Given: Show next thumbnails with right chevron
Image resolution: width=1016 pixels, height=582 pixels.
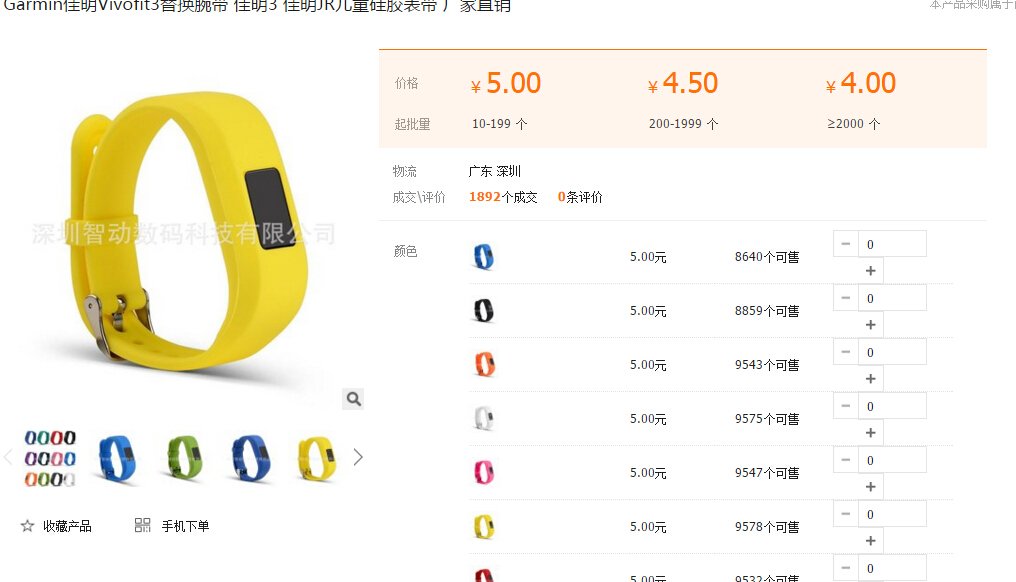Looking at the screenshot, I should point(358,458).
